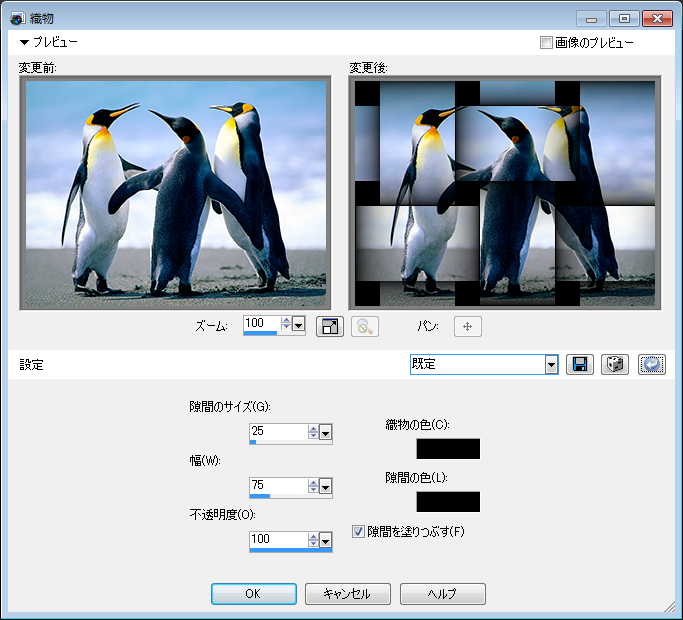Click the 設定 section label
The width and height of the screenshot is (683, 620).
click(31, 365)
